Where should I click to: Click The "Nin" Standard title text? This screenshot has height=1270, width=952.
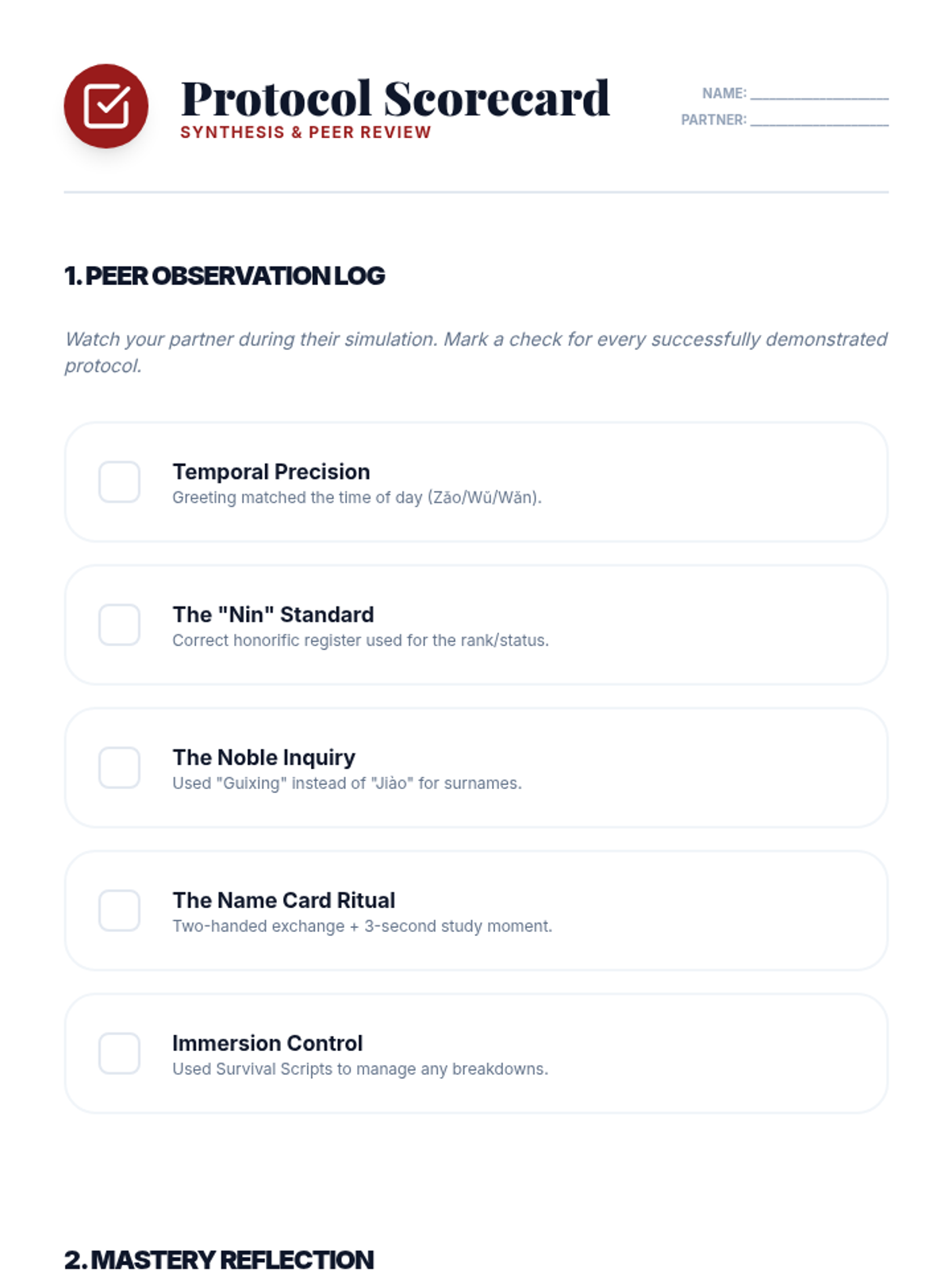273,614
